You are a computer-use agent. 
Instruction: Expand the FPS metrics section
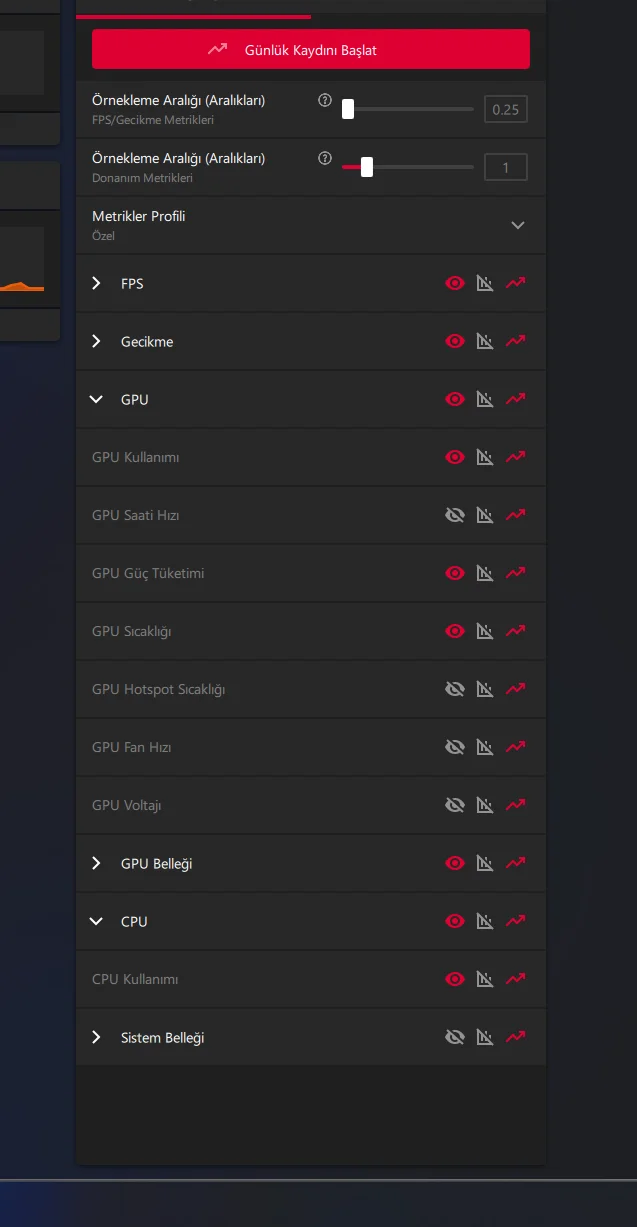tap(96, 284)
